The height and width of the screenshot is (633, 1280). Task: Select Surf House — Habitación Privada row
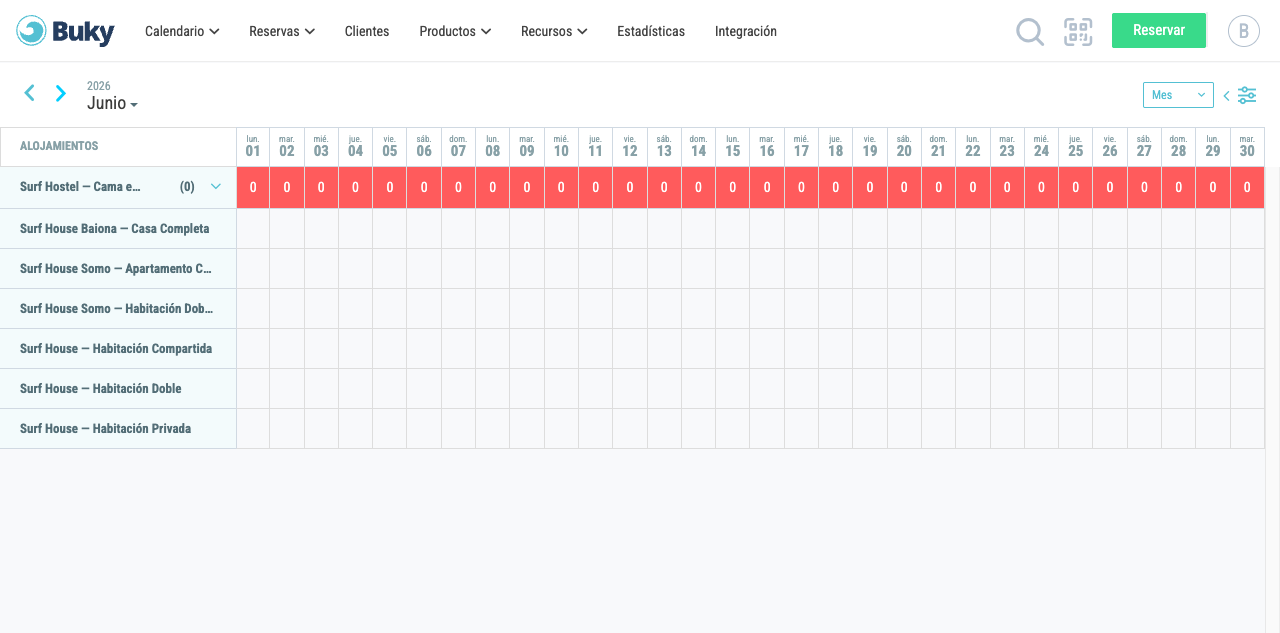point(118,428)
